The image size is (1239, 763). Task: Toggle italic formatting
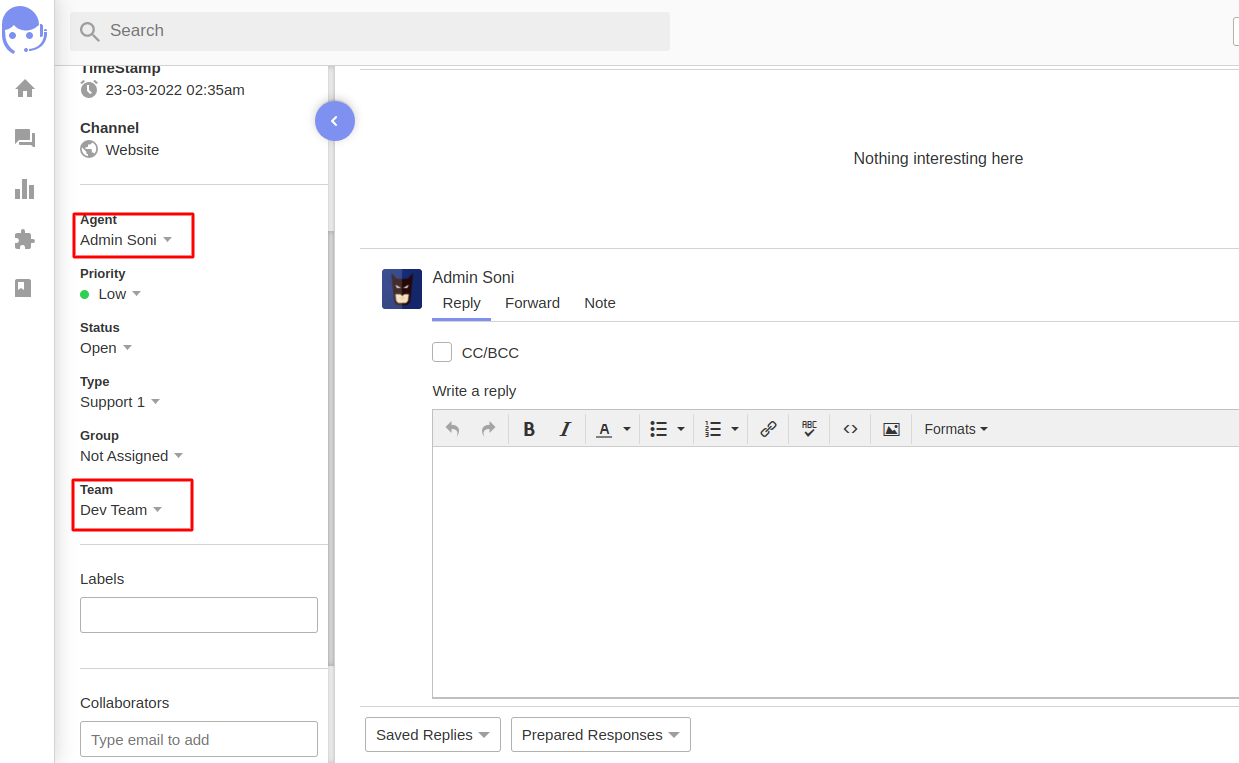[565, 429]
